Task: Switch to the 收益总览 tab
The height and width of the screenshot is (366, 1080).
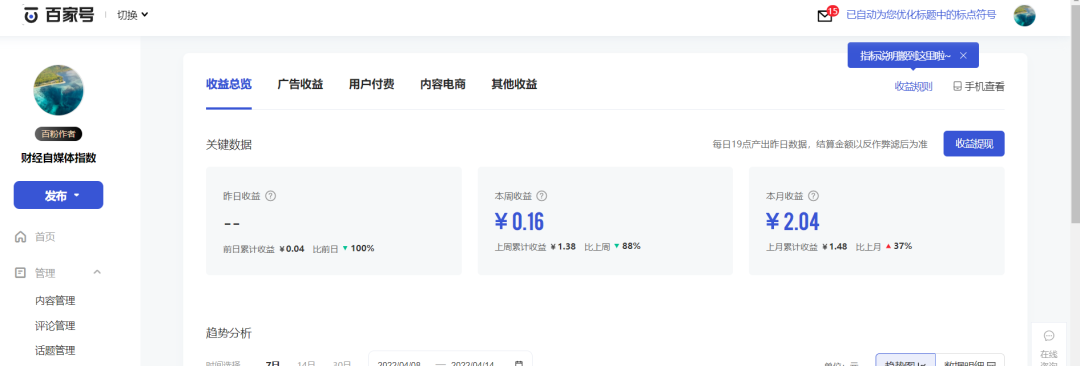Action: (229, 84)
